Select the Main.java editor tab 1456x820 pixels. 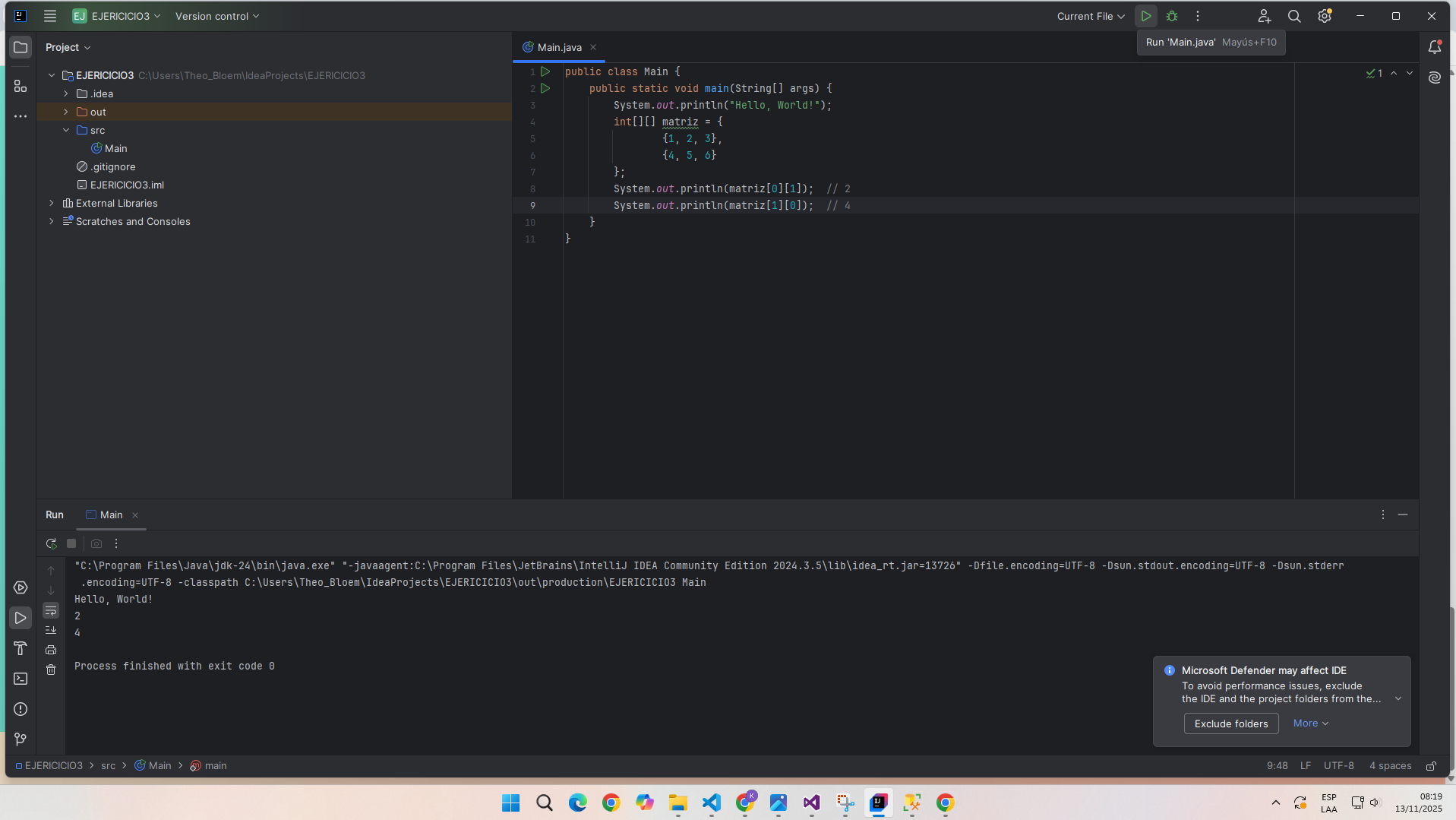tap(559, 47)
